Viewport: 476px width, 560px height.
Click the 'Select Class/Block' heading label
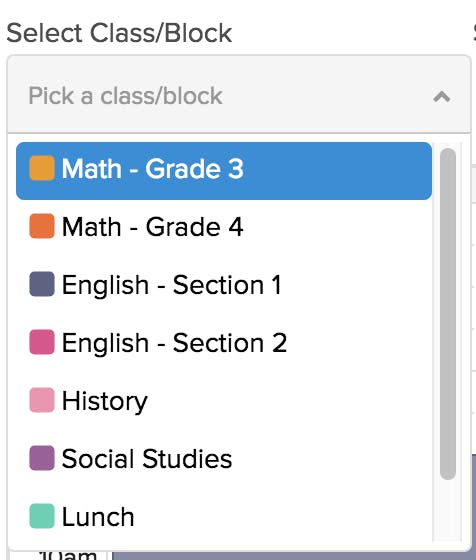[x=119, y=33]
